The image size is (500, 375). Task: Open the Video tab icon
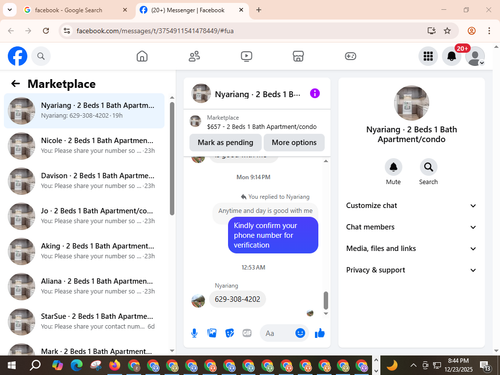[x=246, y=56]
